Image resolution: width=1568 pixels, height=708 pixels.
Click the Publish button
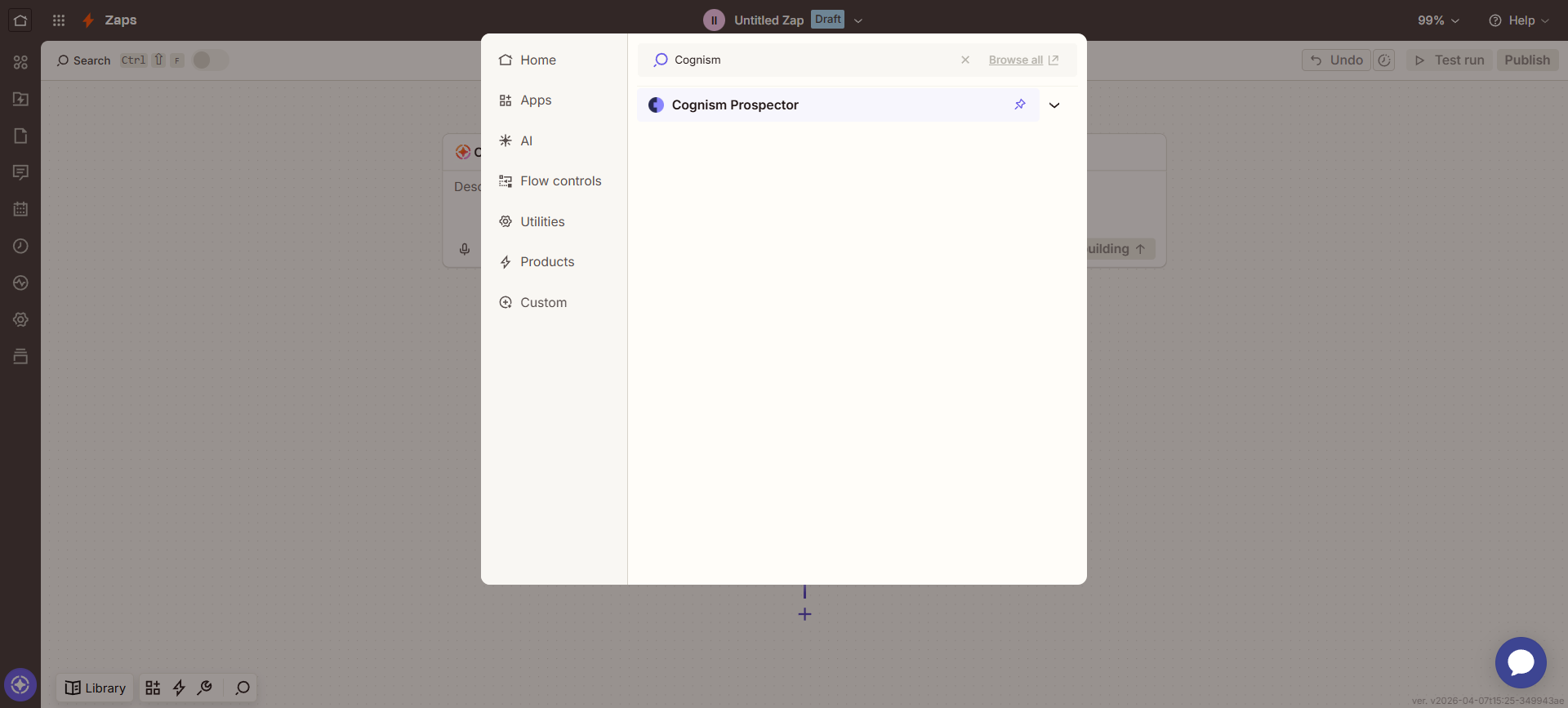(x=1526, y=60)
